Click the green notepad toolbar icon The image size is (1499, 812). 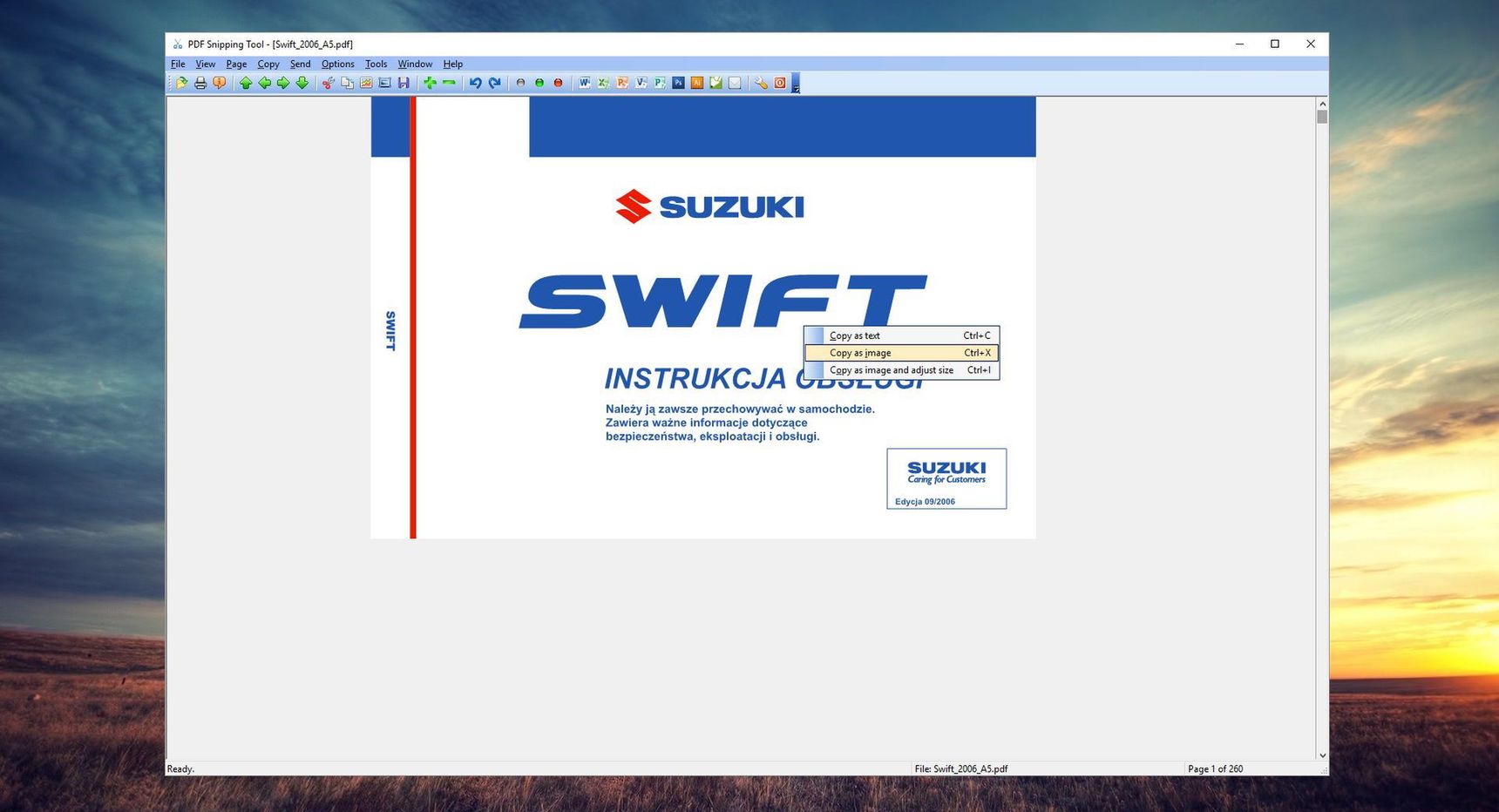[x=716, y=83]
